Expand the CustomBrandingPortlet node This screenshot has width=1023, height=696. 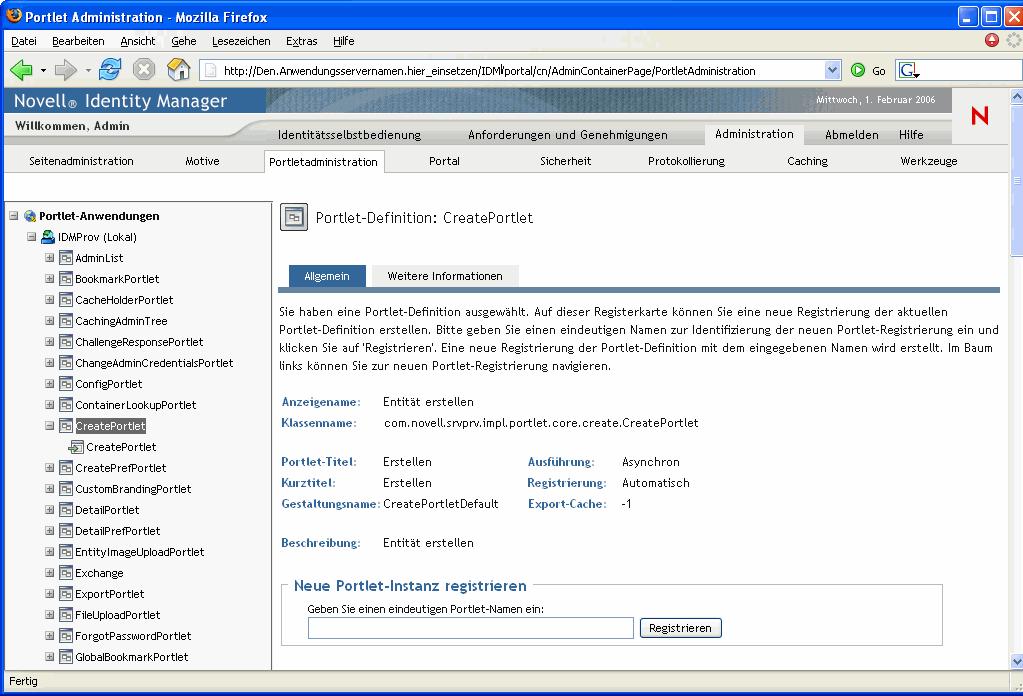(x=50, y=489)
